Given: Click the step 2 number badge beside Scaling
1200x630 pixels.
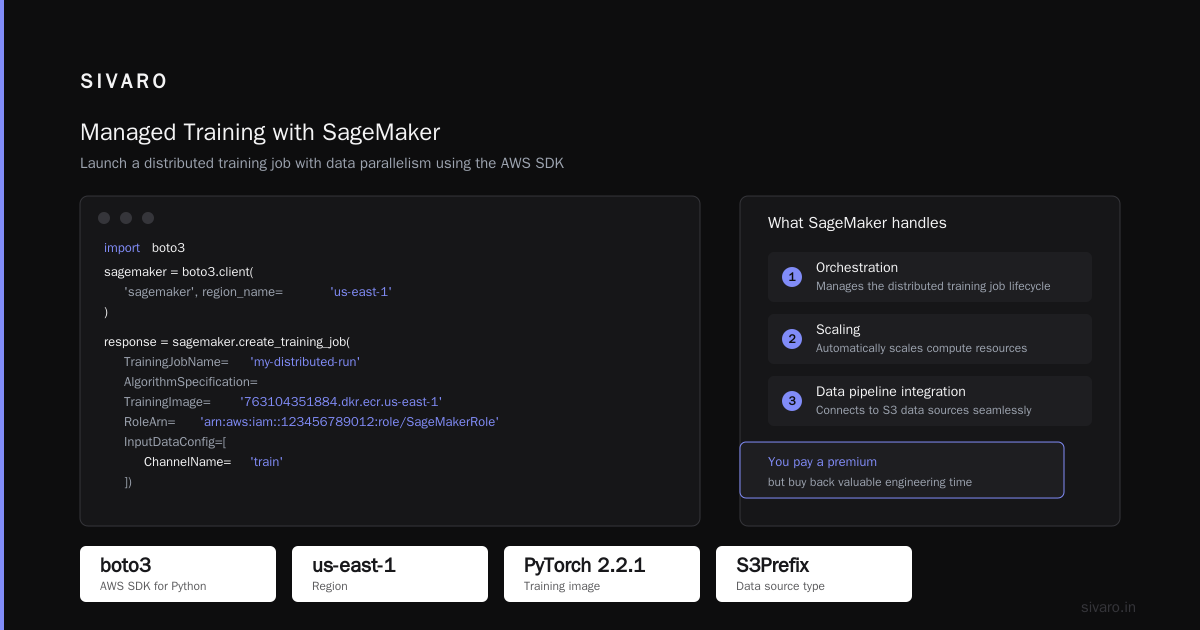Looking at the screenshot, I should [x=792, y=339].
